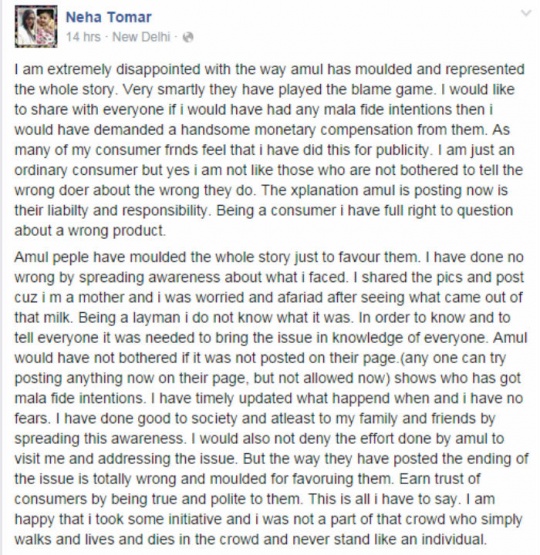Viewport: 540px width, 555px height.
Task: Open Neha Tomar's profile picture thumbnail
Action: pyautogui.click(x=36, y=27)
